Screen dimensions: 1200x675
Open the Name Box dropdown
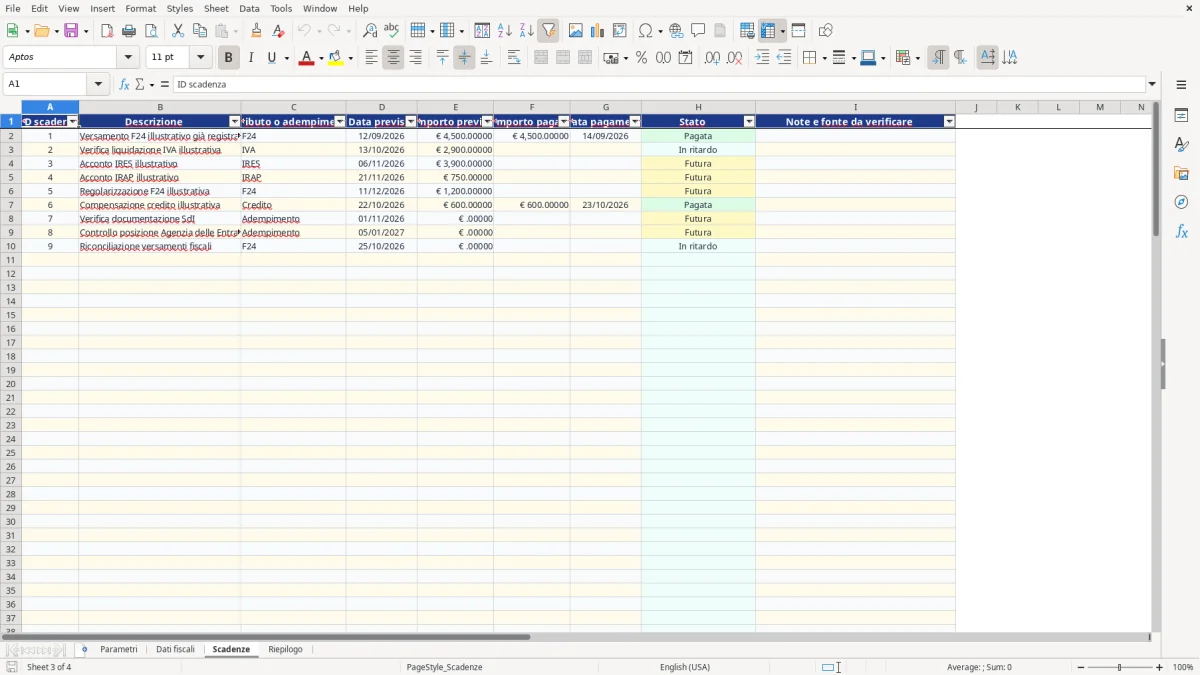click(x=98, y=85)
